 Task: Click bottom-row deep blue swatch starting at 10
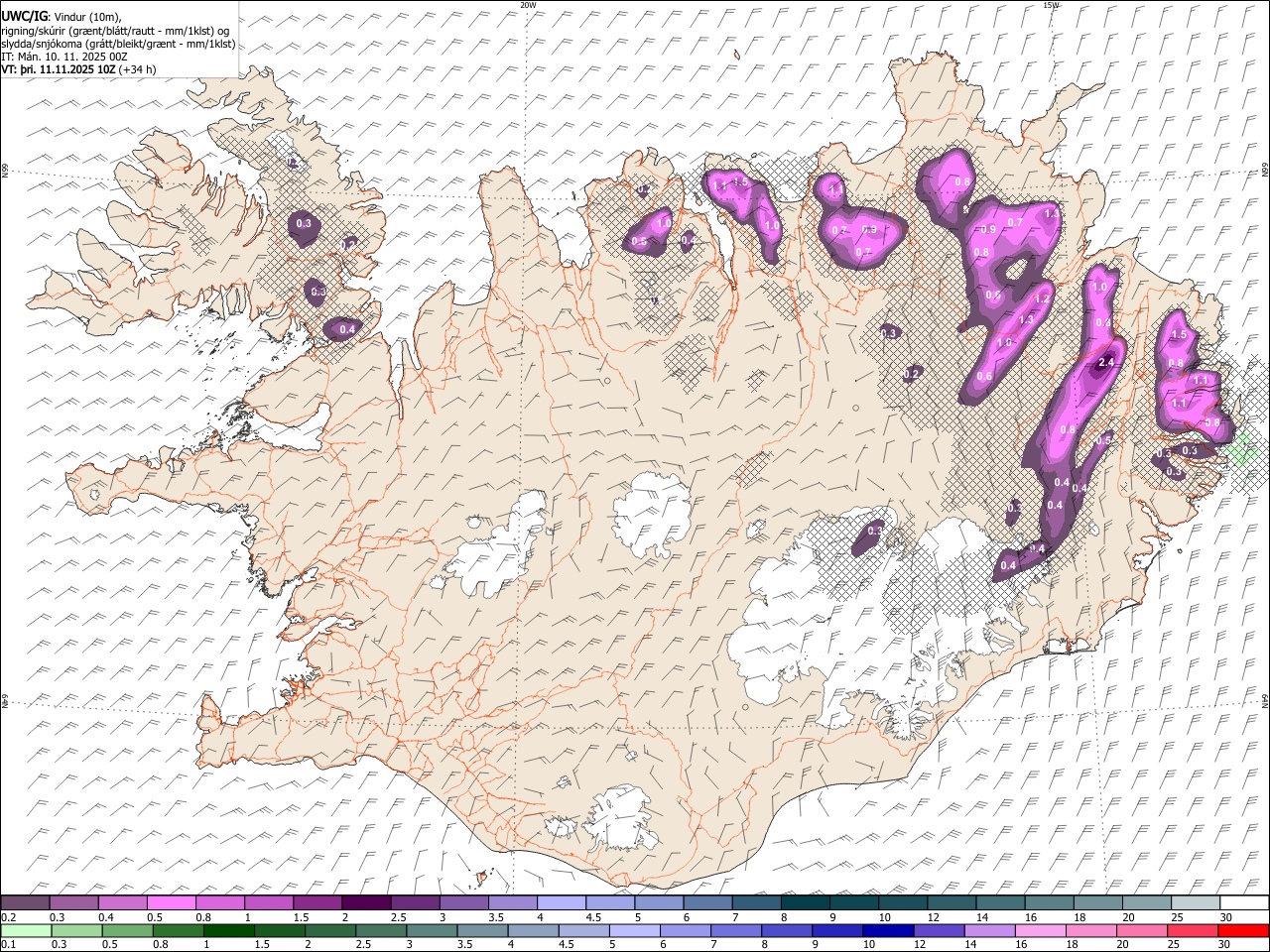point(888,930)
